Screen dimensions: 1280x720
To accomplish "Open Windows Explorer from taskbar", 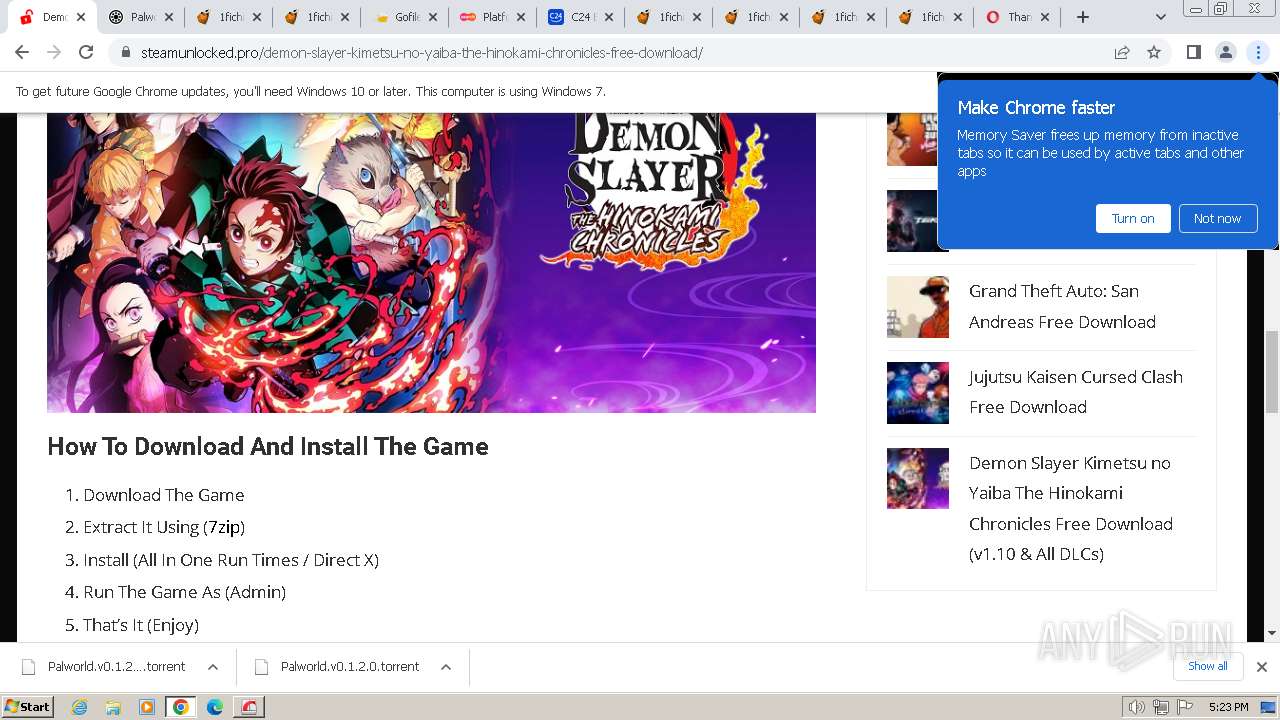I will 113,707.
